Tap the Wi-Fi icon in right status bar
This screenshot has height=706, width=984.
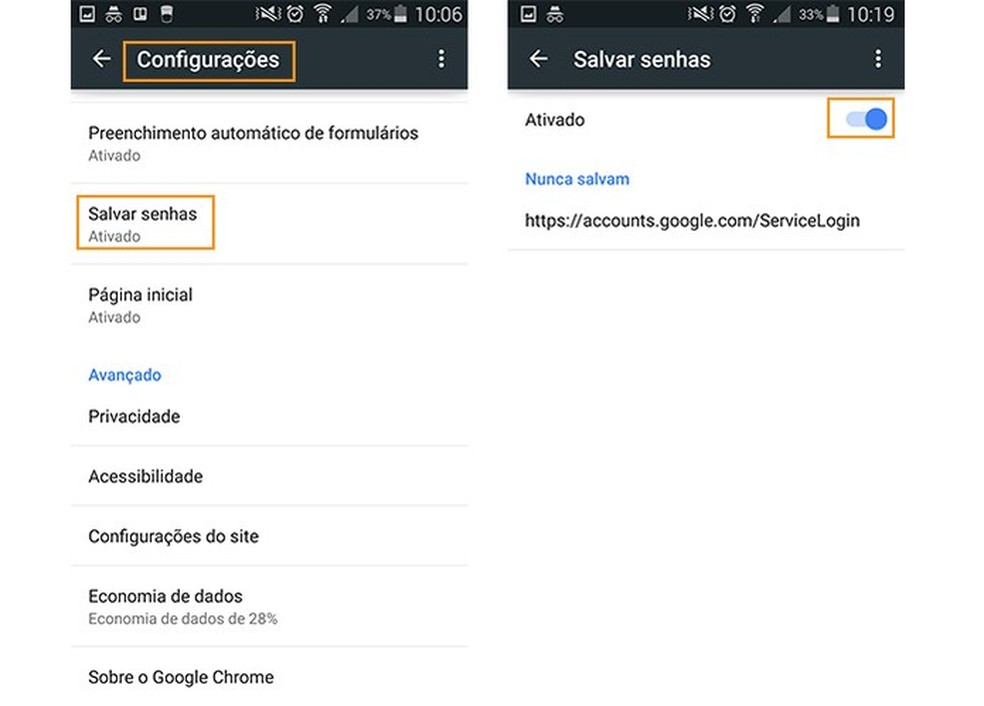click(x=755, y=14)
